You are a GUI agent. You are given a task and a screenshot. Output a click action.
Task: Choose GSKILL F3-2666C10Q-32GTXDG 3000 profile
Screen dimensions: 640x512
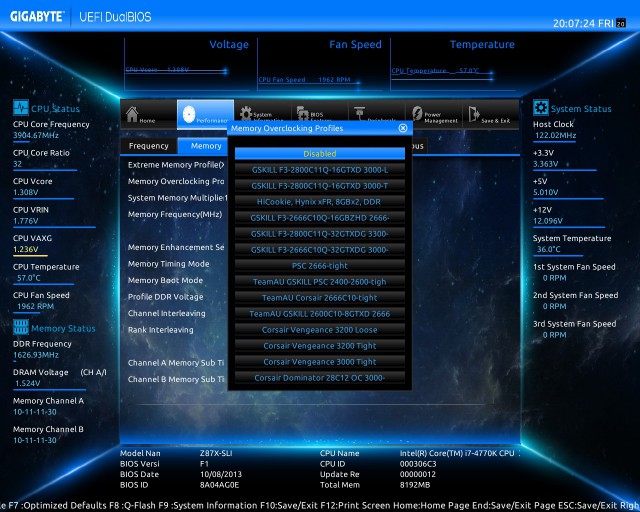coord(320,250)
